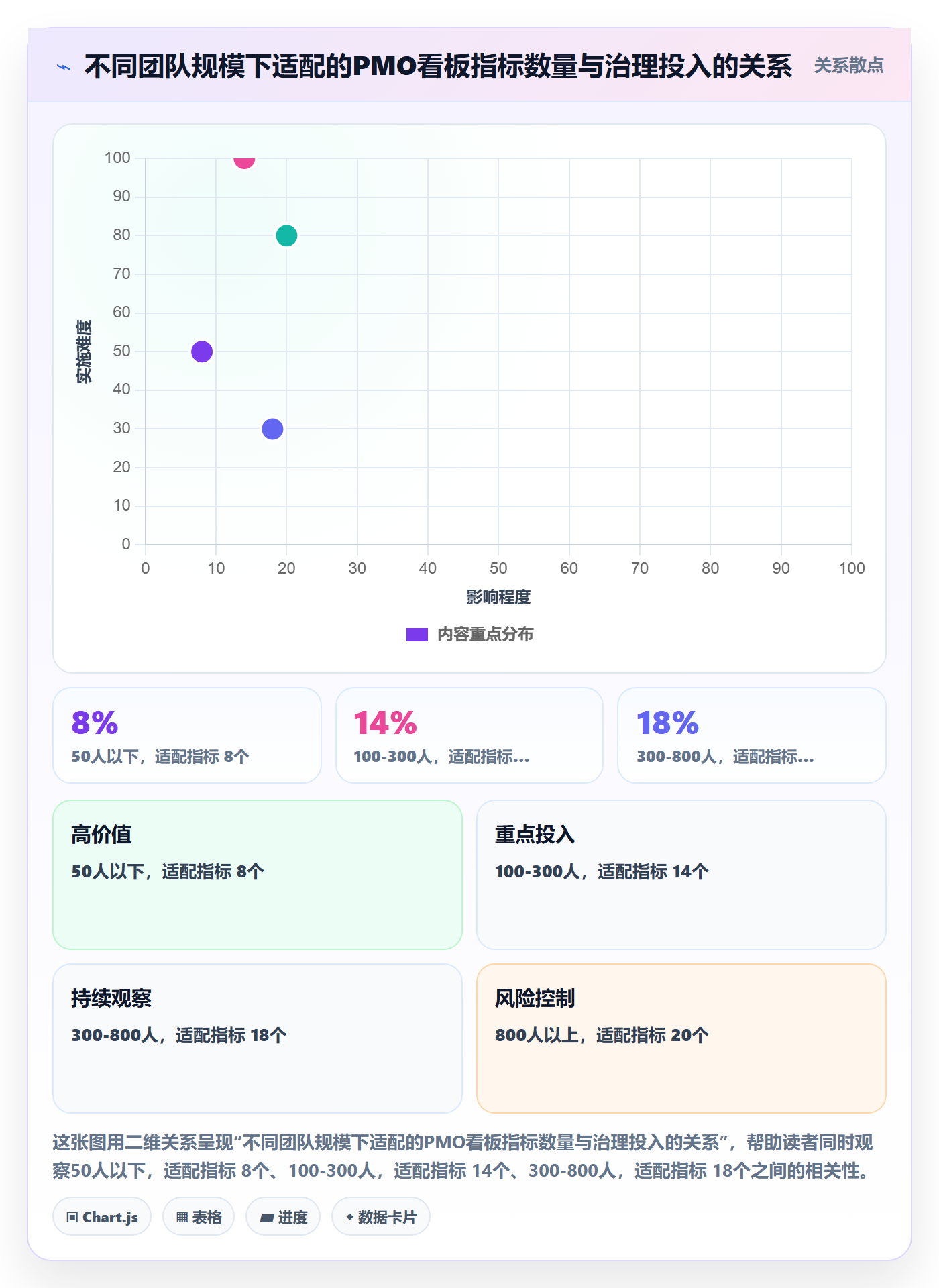Open the 重点投入 quadrant card
The height and width of the screenshot is (1288, 939).
[681, 875]
